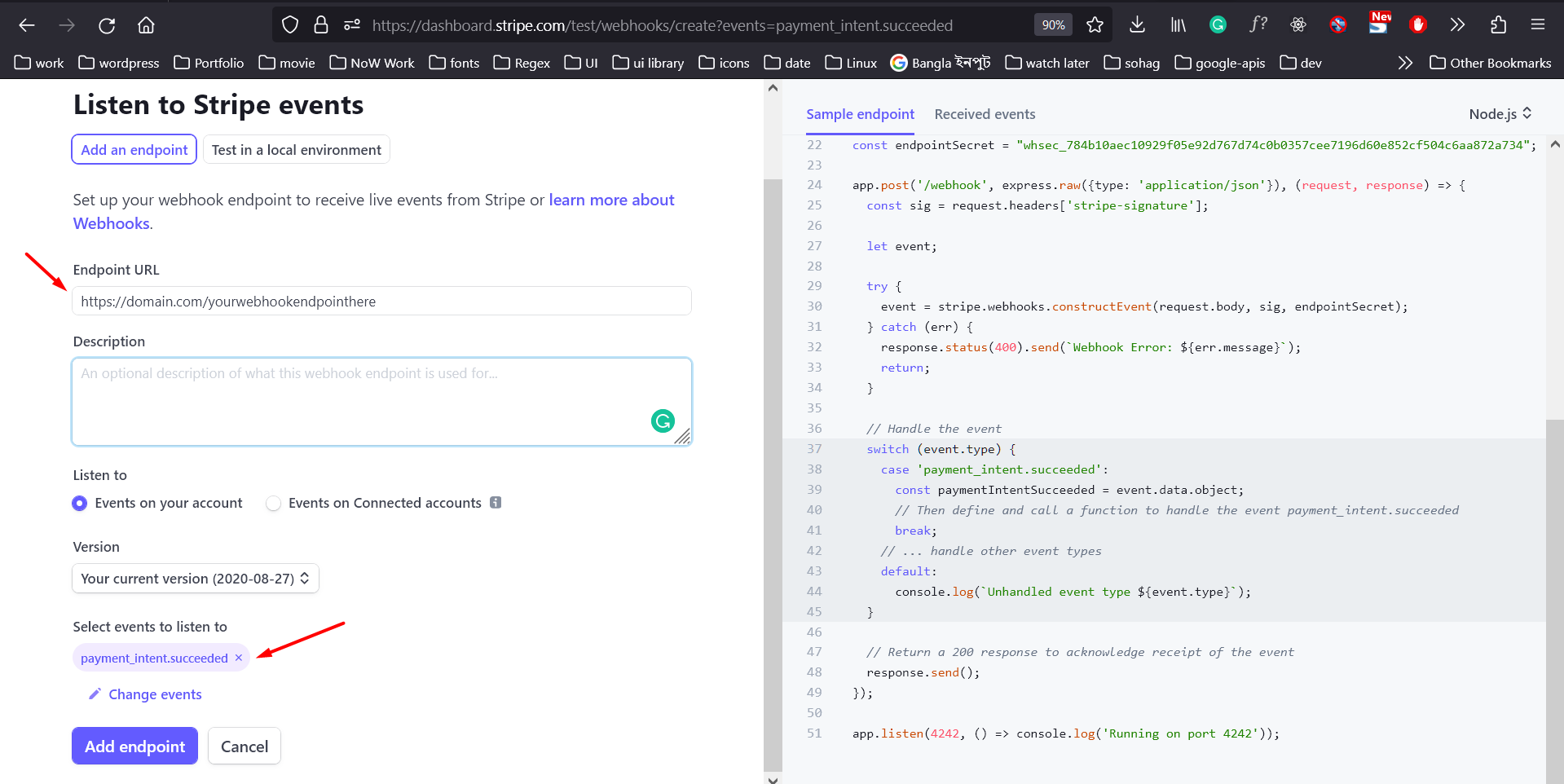
Task: Open the React developer tools extension
Action: point(1298,25)
